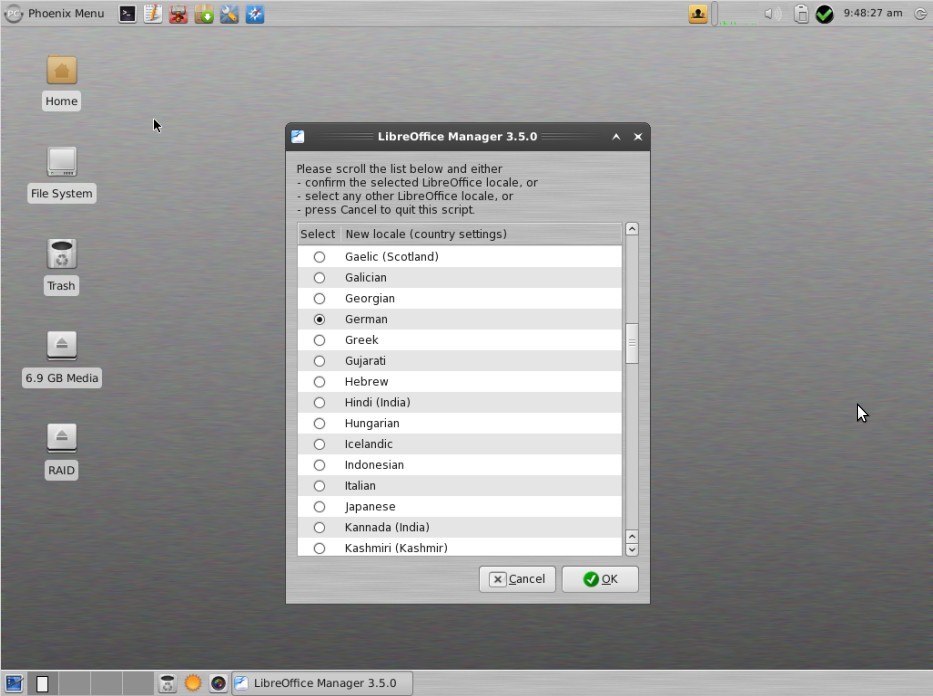Choose the Japanese locale radio button
Screen dimensions: 933x696
(x=320, y=507)
